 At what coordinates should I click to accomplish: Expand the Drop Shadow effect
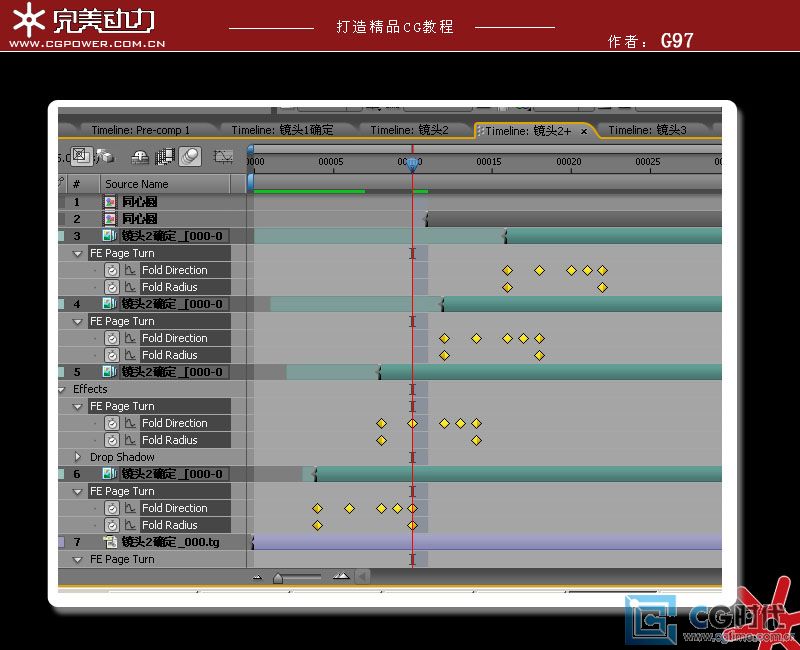[x=78, y=457]
